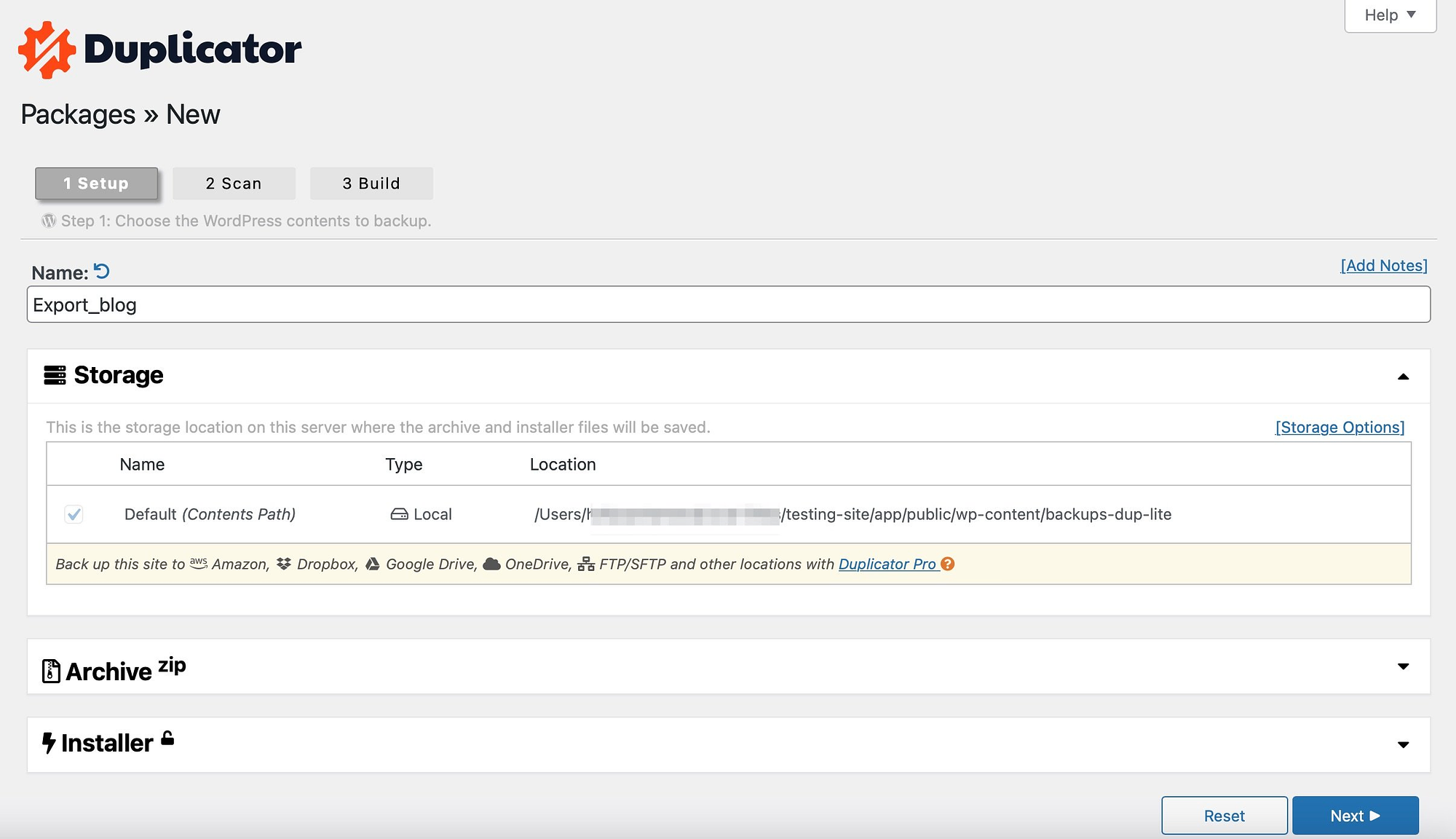This screenshot has height=839, width=1456.
Task: Select the 1 Setup tab
Action: click(97, 182)
